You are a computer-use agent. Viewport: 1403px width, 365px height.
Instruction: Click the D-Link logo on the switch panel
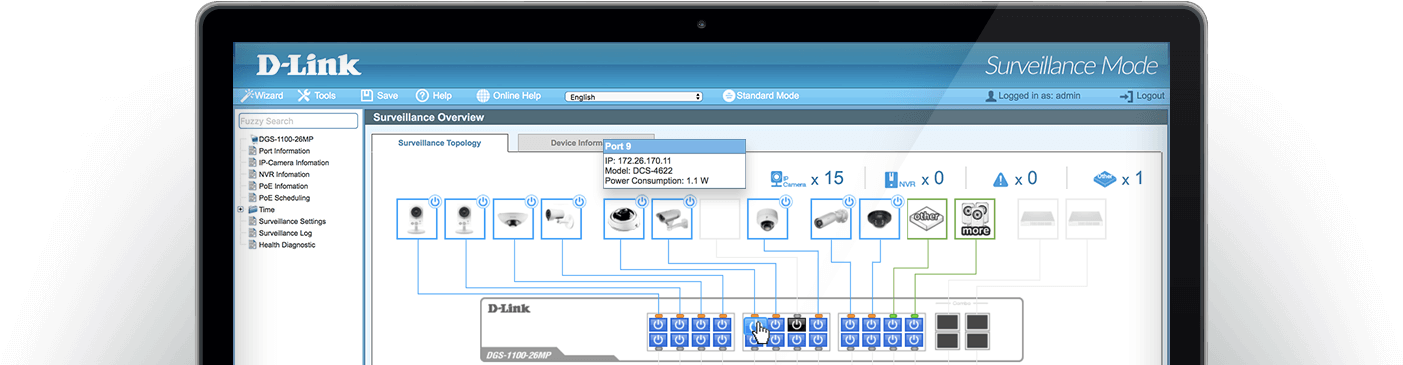click(509, 308)
